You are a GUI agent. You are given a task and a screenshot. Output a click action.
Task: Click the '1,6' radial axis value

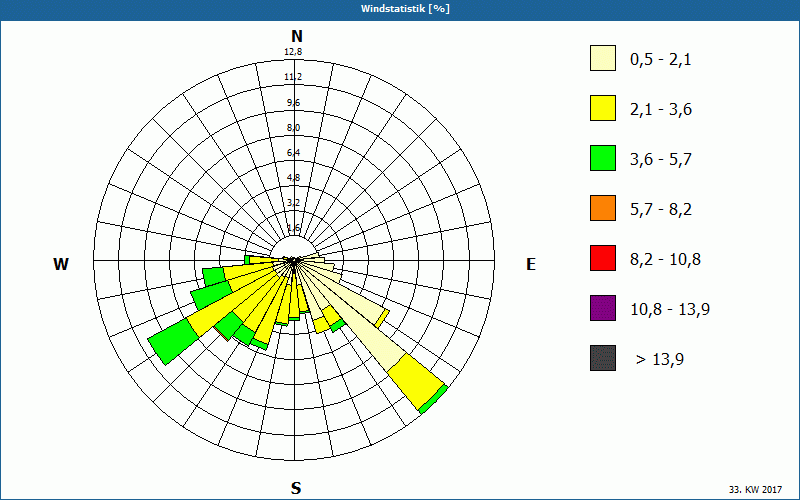(x=293, y=228)
